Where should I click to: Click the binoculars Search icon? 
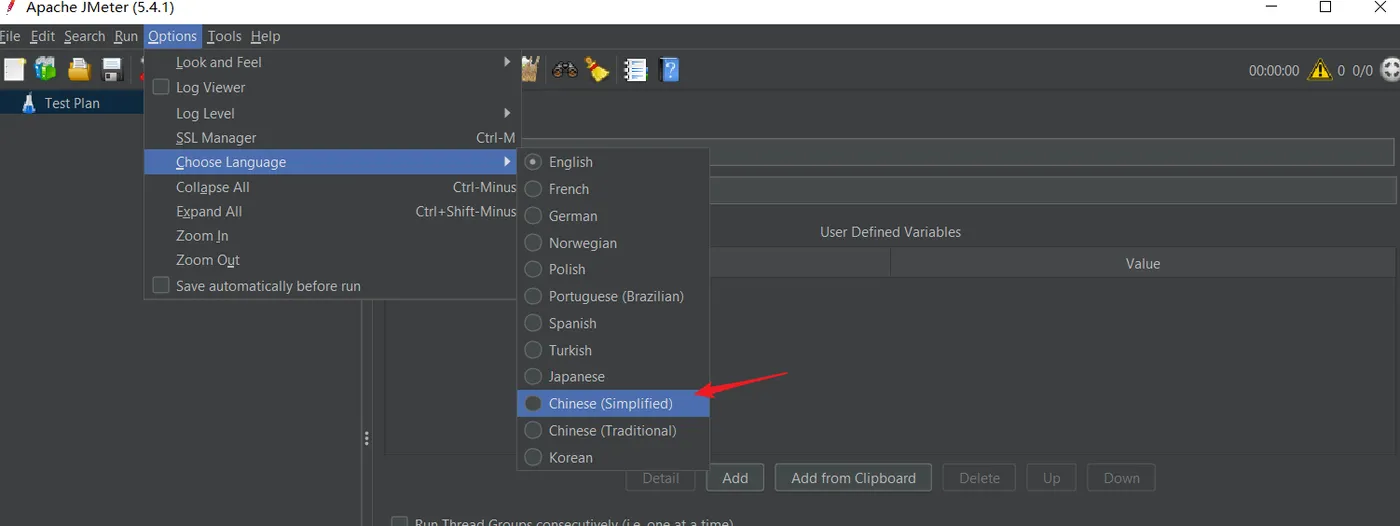tap(565, 70)
